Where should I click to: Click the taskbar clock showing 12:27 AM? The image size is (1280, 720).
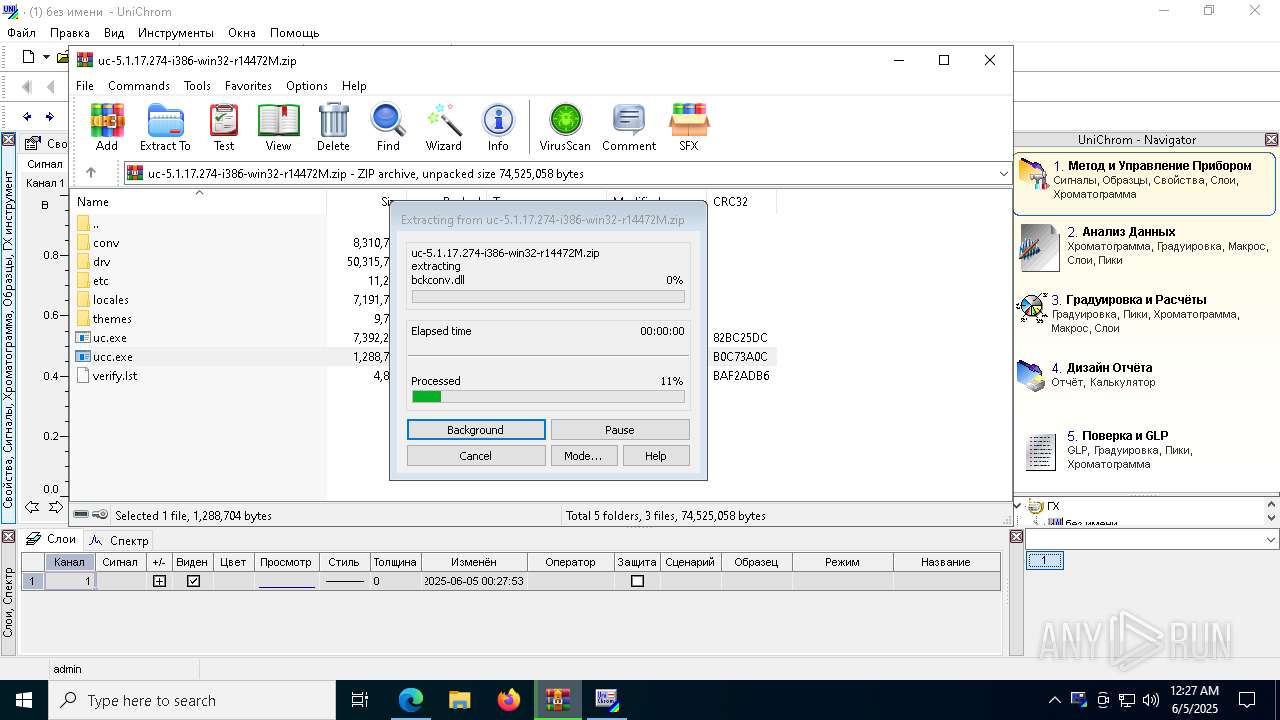pyautogui.click(x=1195, y=700)
